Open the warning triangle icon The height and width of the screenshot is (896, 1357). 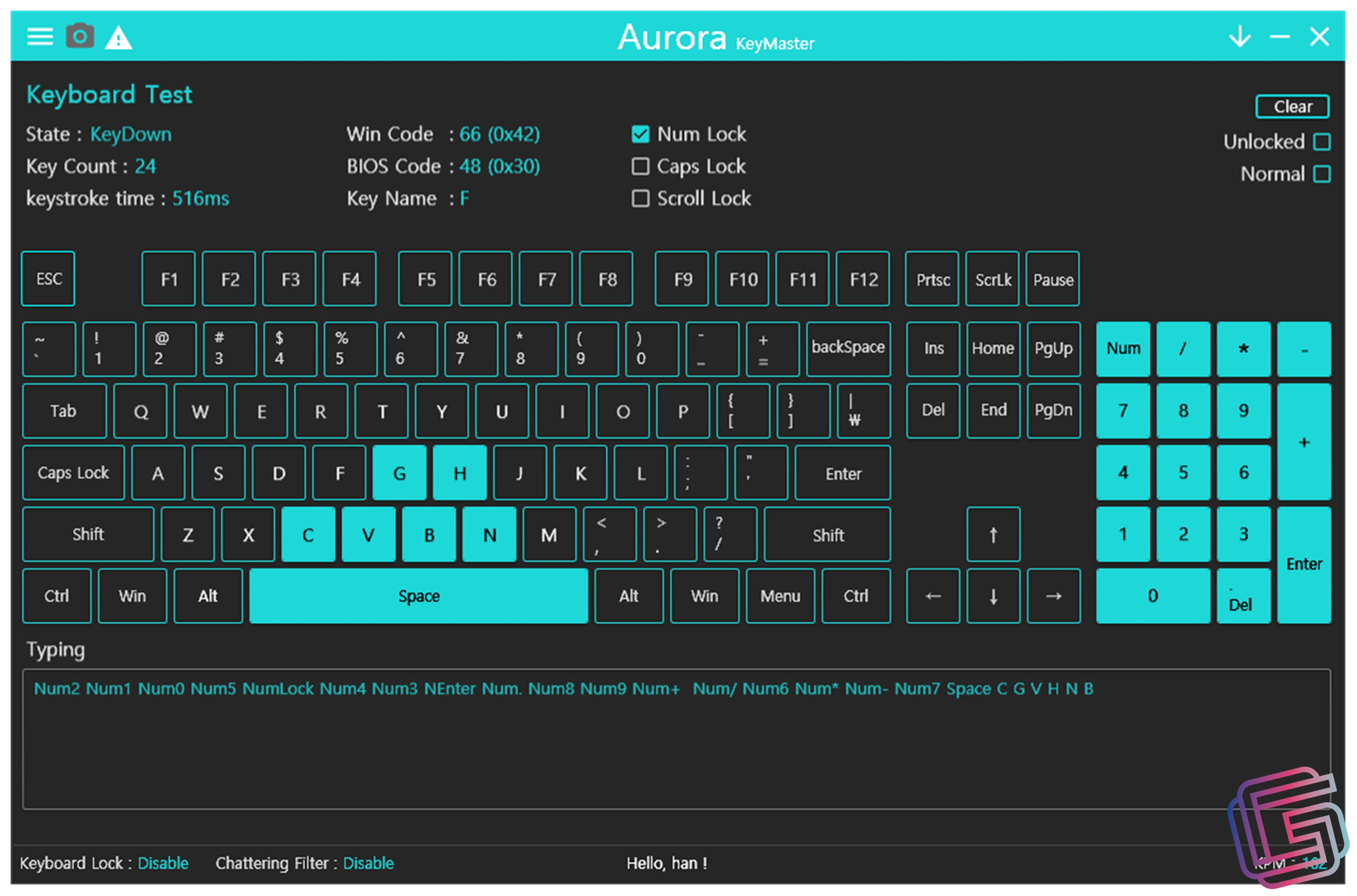(118, 38)
